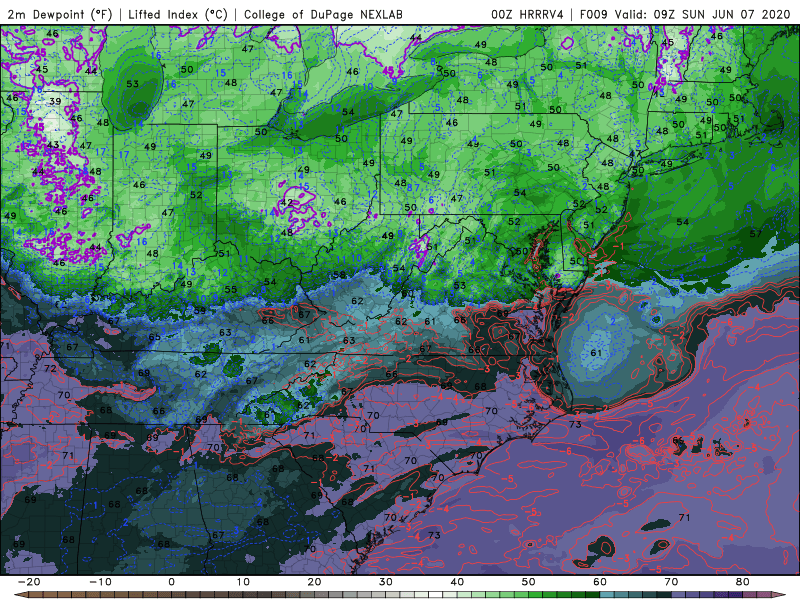Click the "Lifted Index (°C)" title text

(178, 14)
